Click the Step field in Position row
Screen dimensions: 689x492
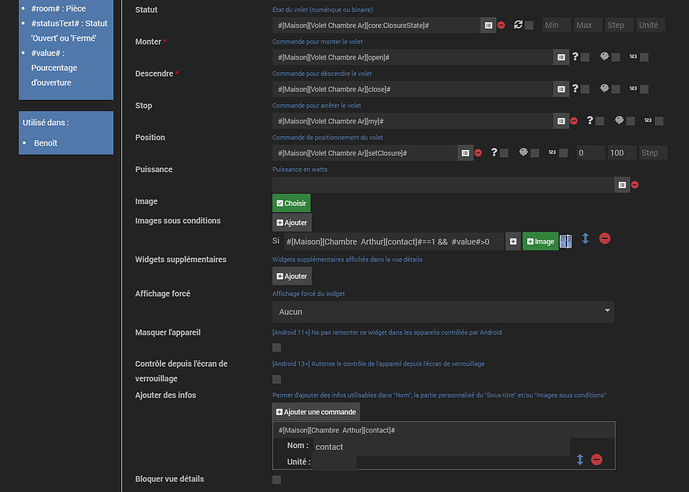pos(653,153)
